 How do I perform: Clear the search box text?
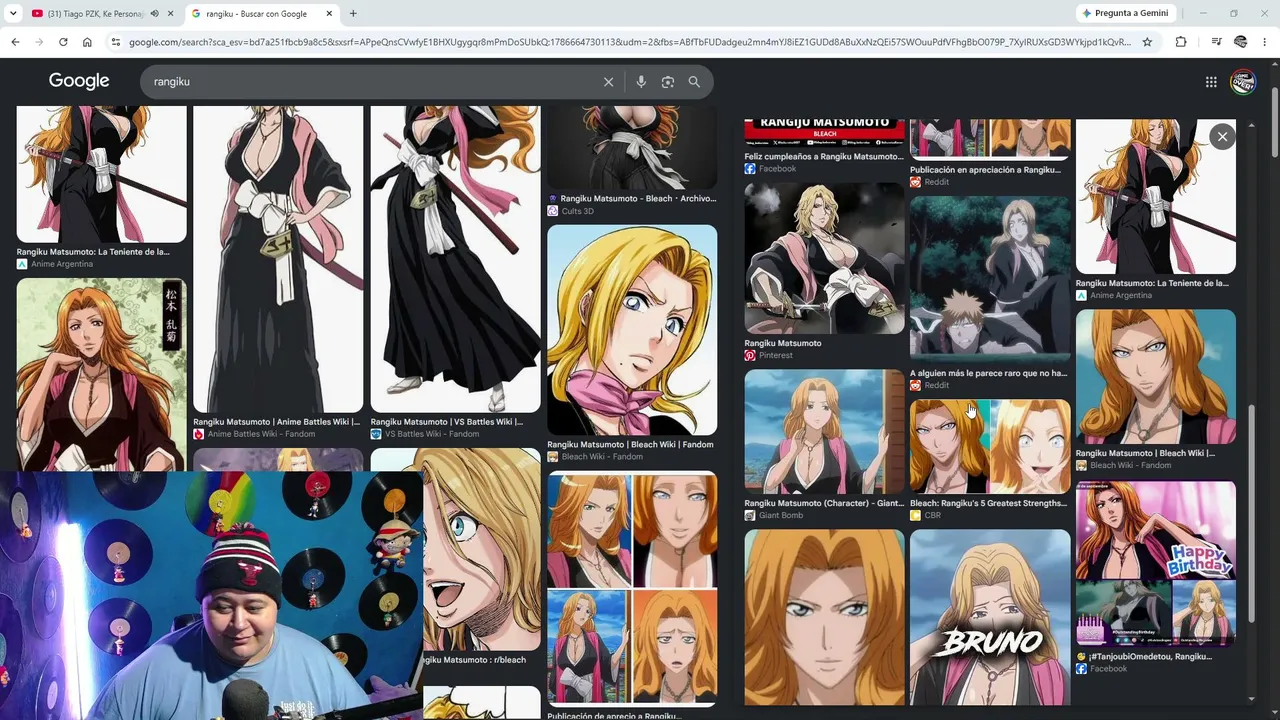pyautogui.click(x=608, y=82)
